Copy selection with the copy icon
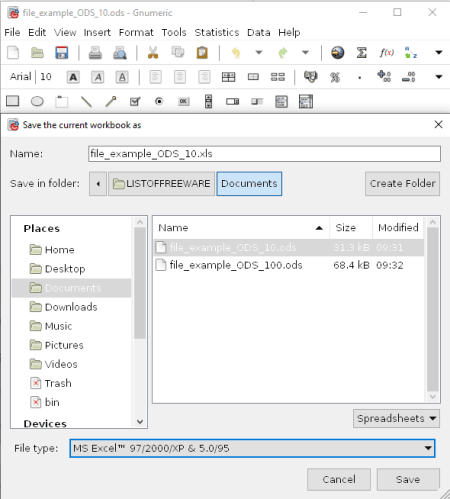This screenshot has width=450, height=499. click(x=178, y=52)
